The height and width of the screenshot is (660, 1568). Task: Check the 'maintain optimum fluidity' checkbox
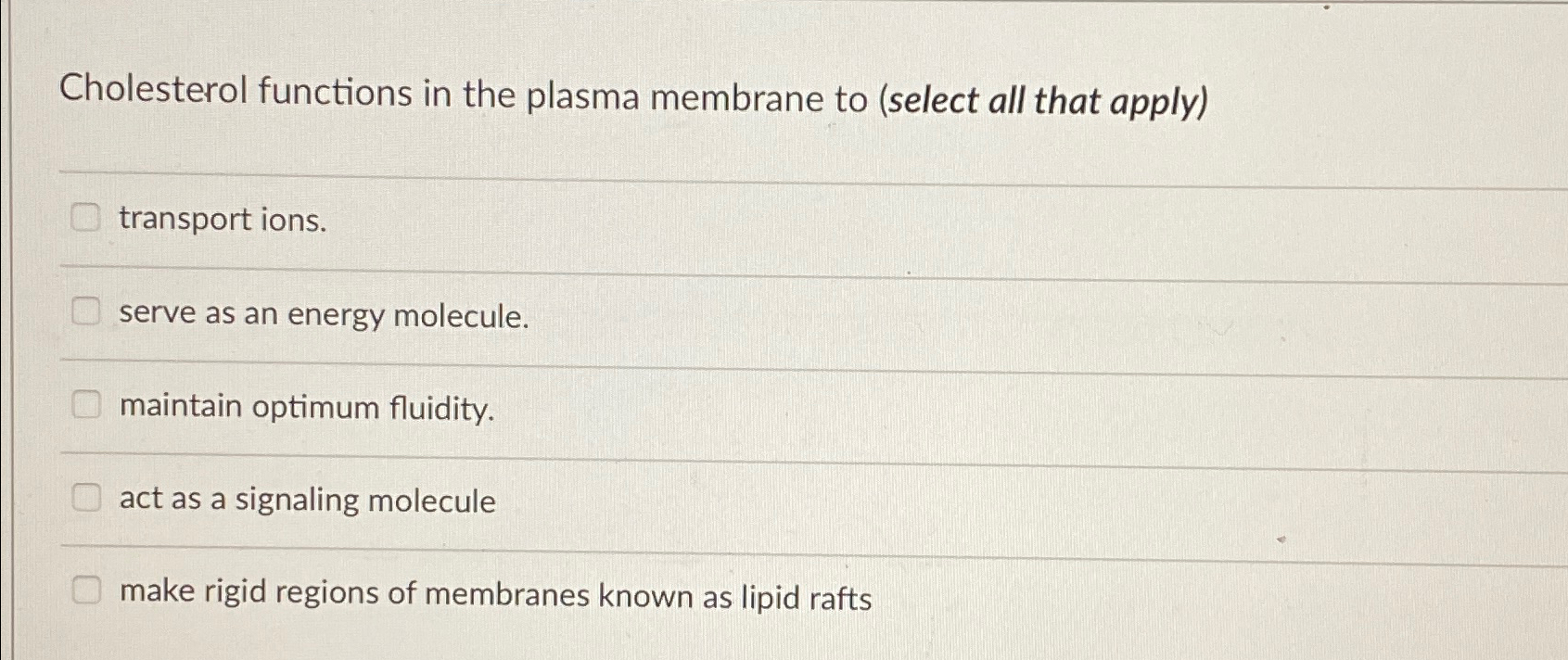(87, 404)
